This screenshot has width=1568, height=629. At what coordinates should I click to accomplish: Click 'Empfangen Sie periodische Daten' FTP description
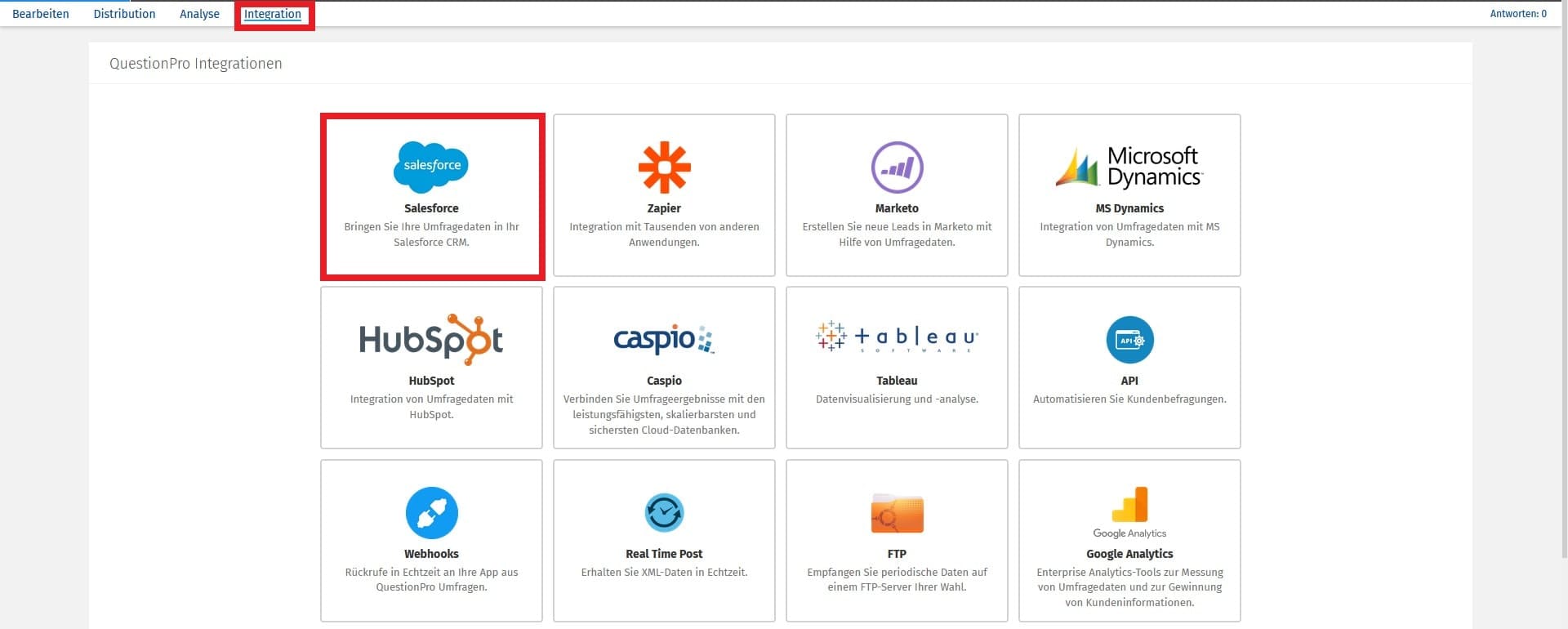click(x=897, y=580)
